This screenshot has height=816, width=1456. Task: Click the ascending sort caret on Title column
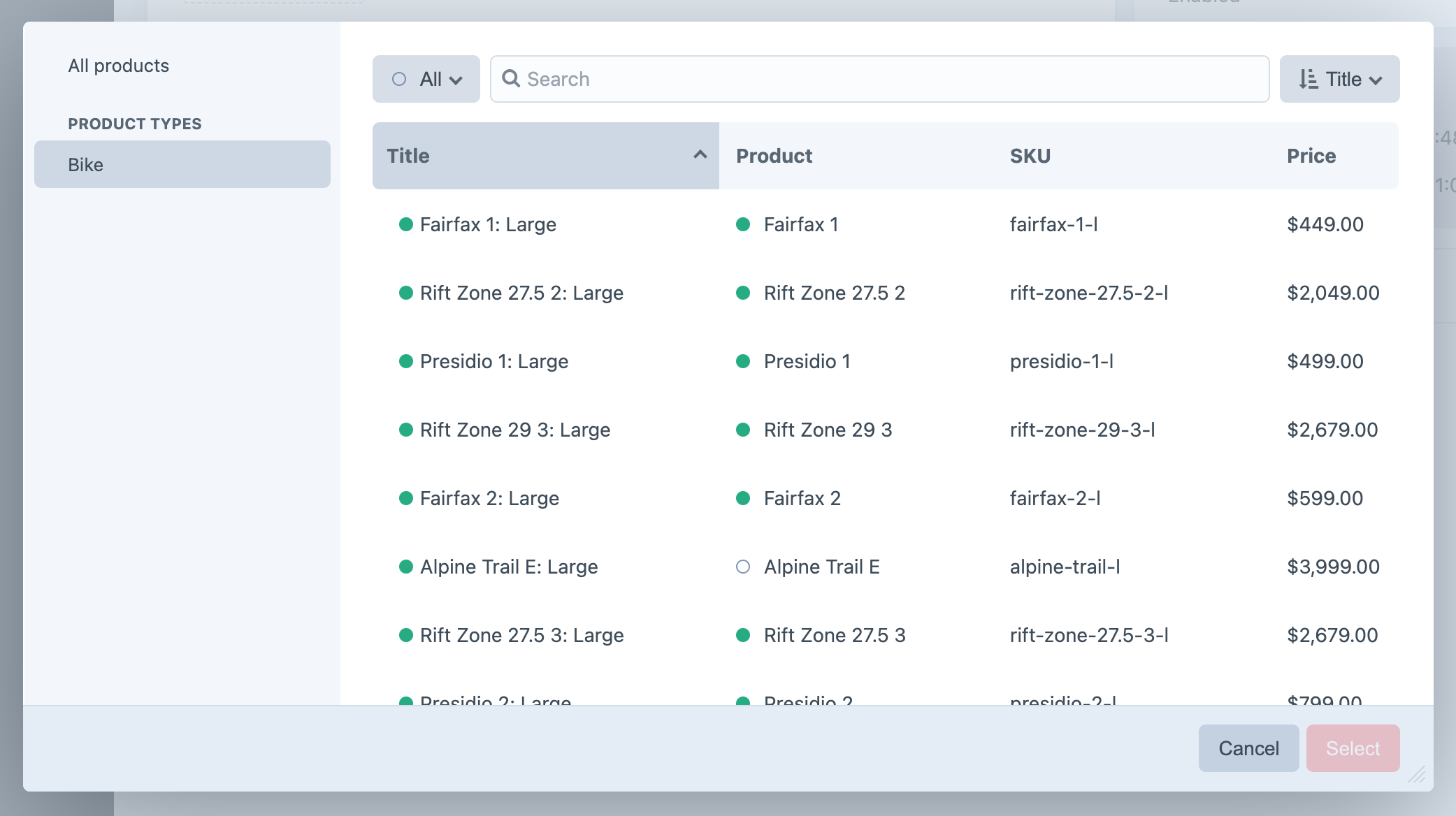[x=700, y=154]
